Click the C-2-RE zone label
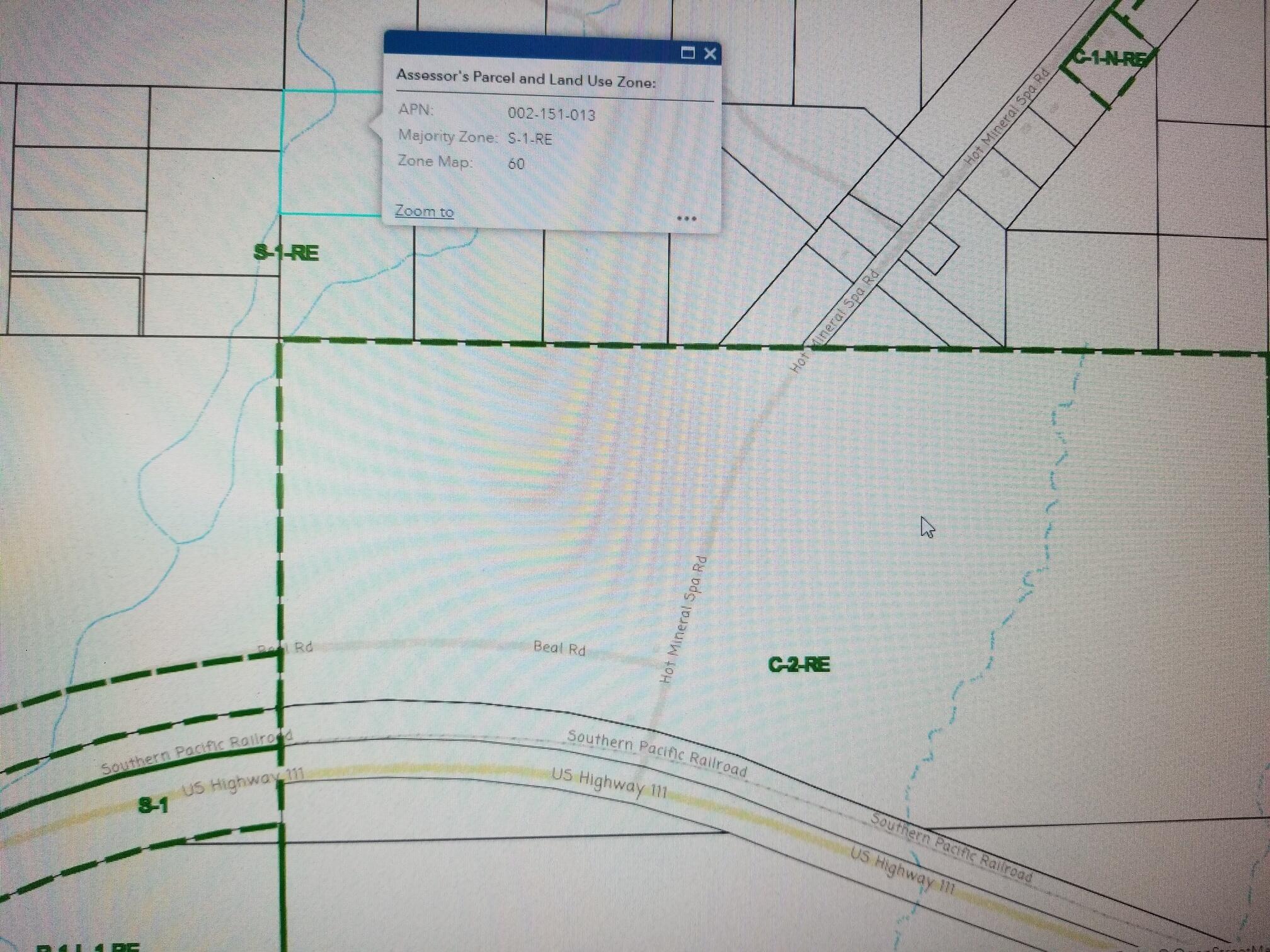This screenshot has height=952, width=1270. point(799,665)
